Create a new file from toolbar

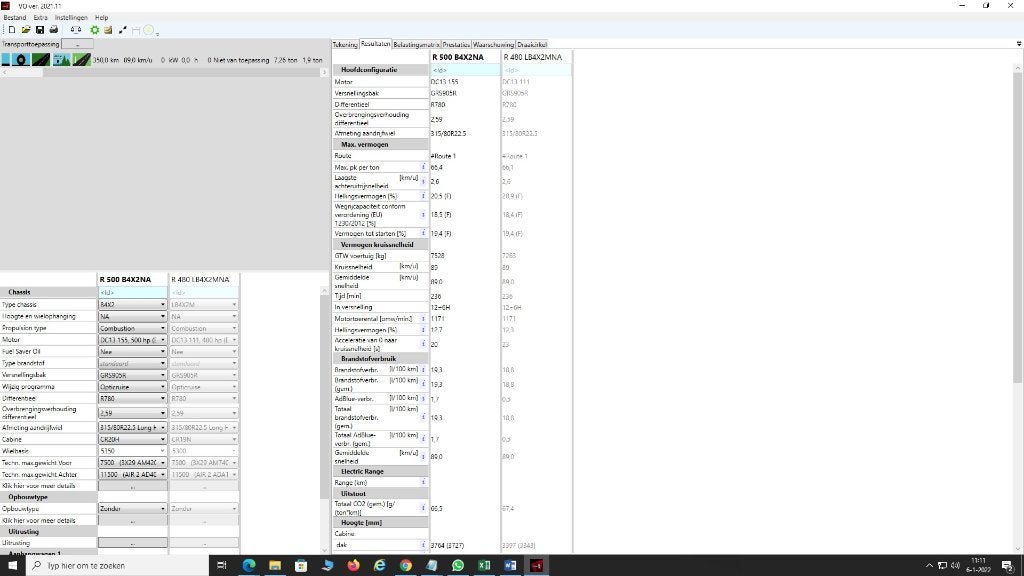[x=11, y=30]
